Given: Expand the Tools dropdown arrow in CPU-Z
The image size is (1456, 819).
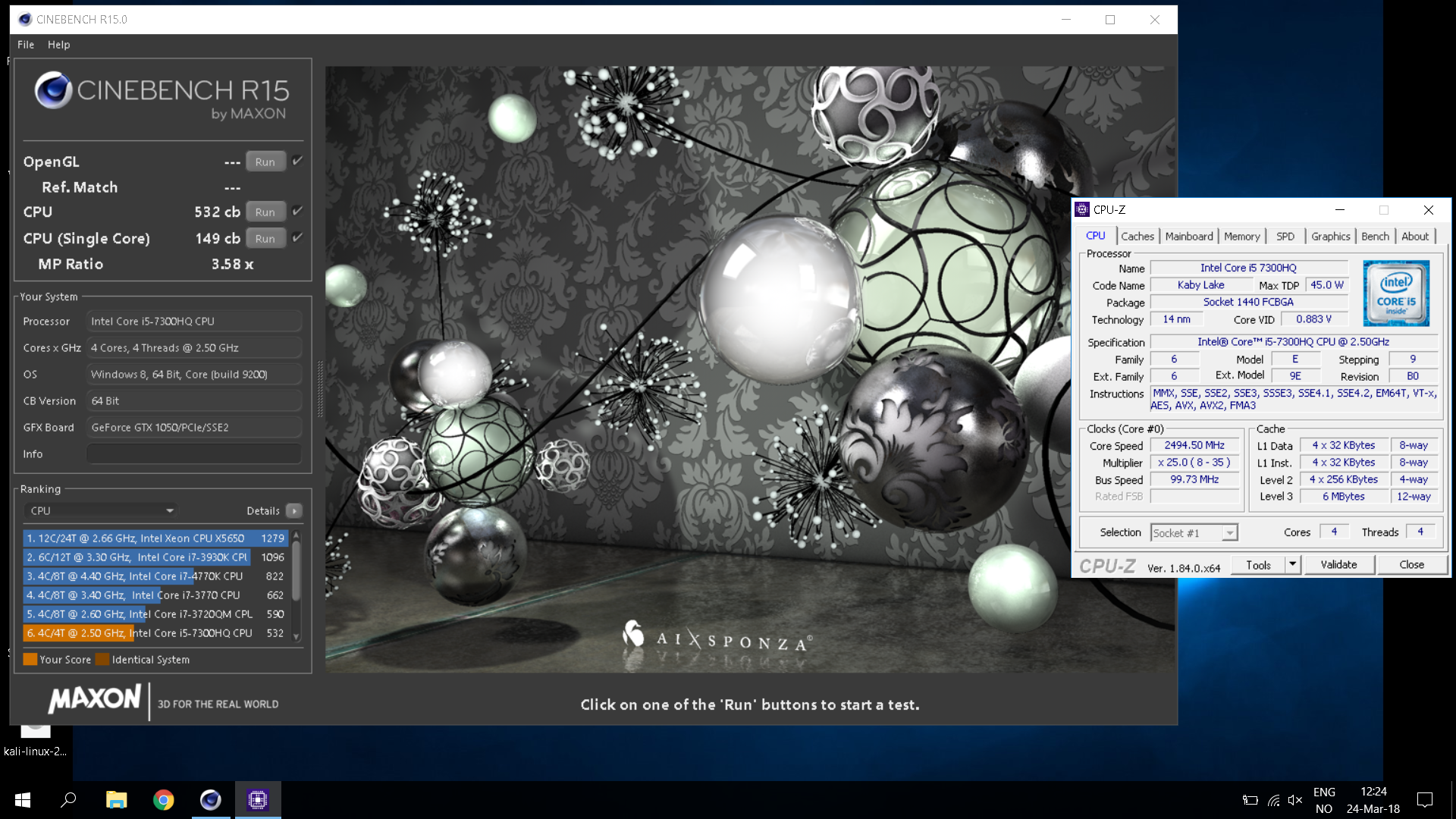Looking at the screenshot, I should [1293, 565].
